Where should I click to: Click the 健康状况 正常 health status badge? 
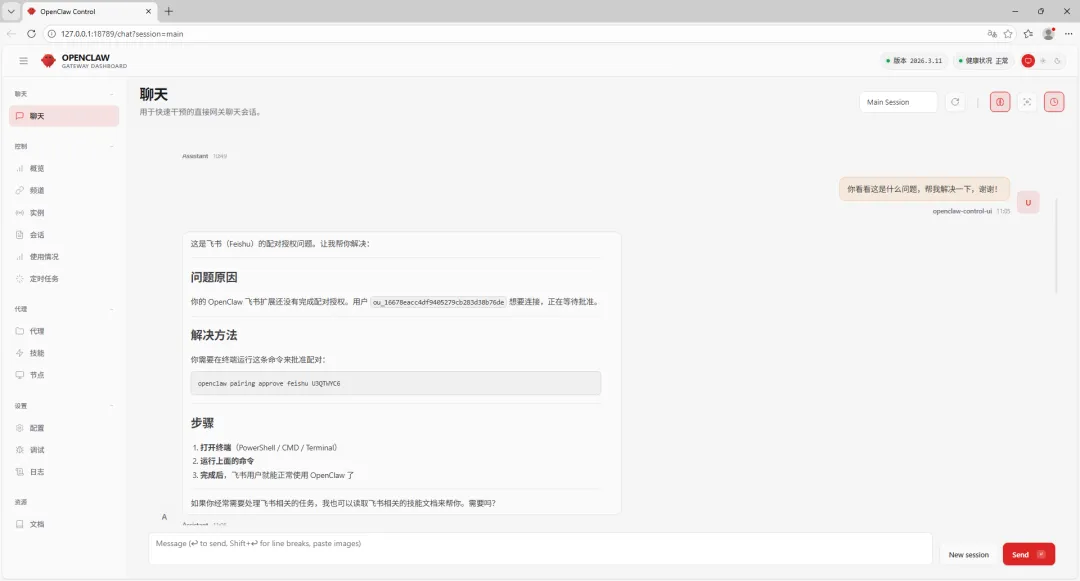click(x=984, y=61)
